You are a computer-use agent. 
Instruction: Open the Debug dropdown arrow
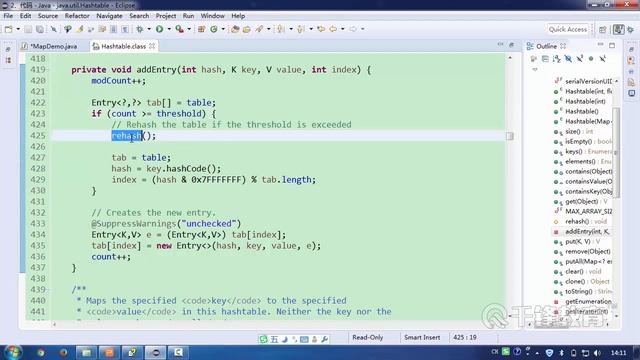tap(149, 29)
